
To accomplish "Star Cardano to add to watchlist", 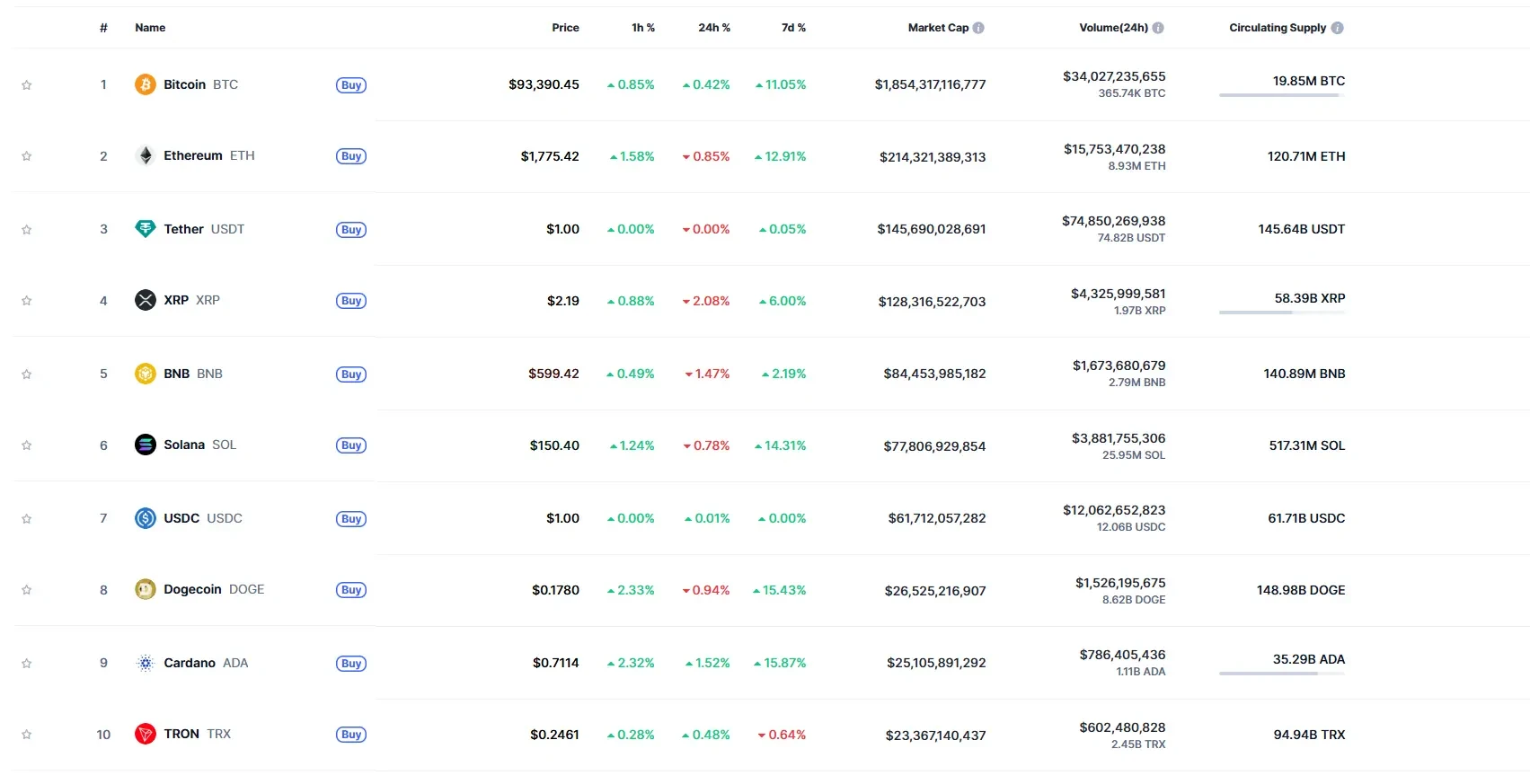I will [27, 664].
